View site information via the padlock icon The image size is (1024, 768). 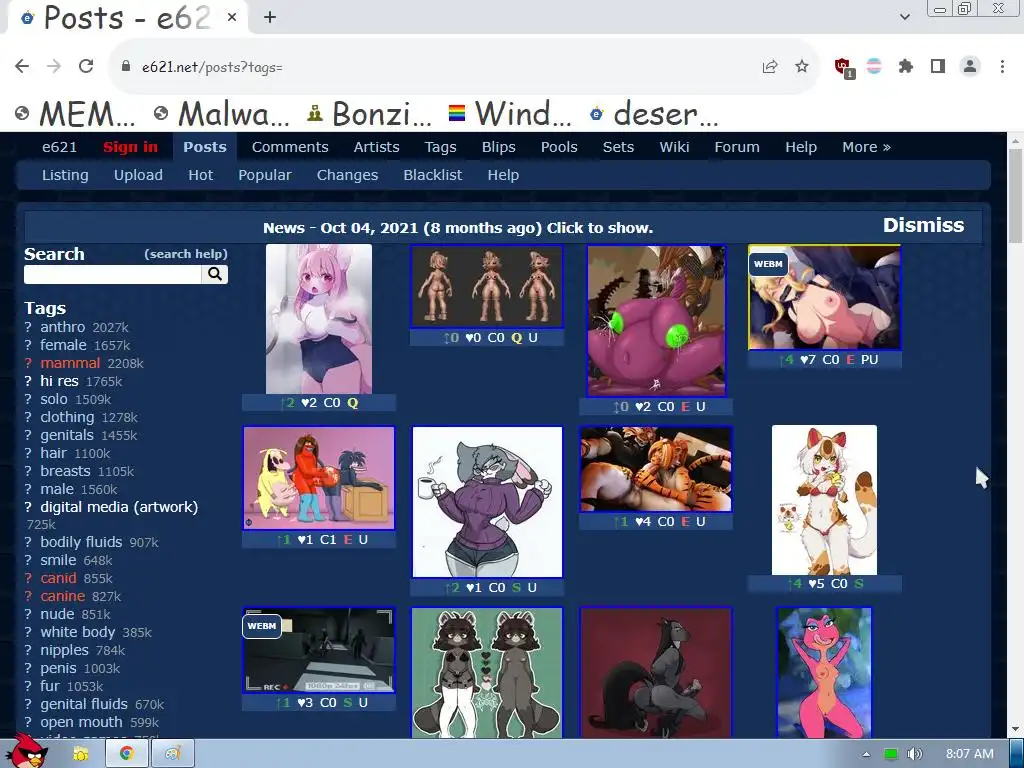[126, 67]
